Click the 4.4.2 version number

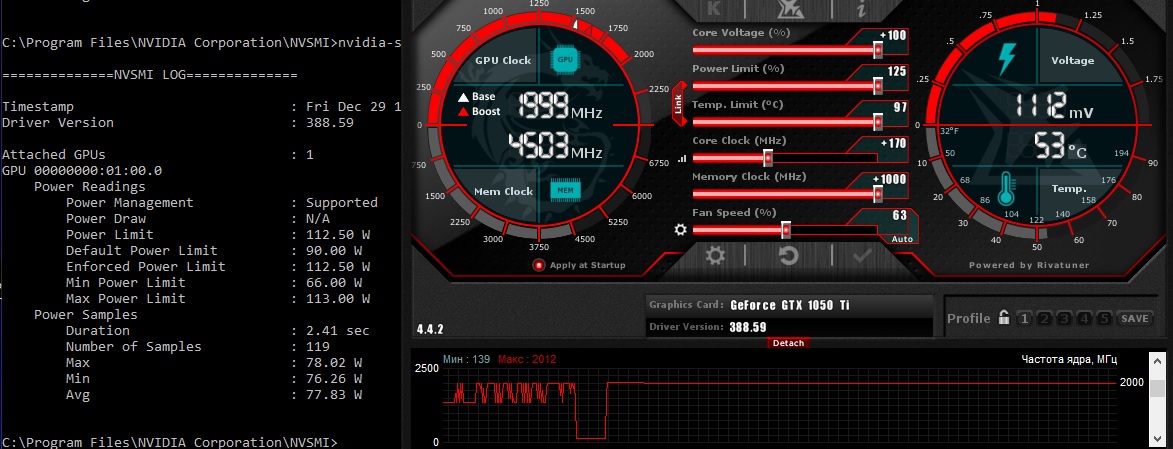429,329
